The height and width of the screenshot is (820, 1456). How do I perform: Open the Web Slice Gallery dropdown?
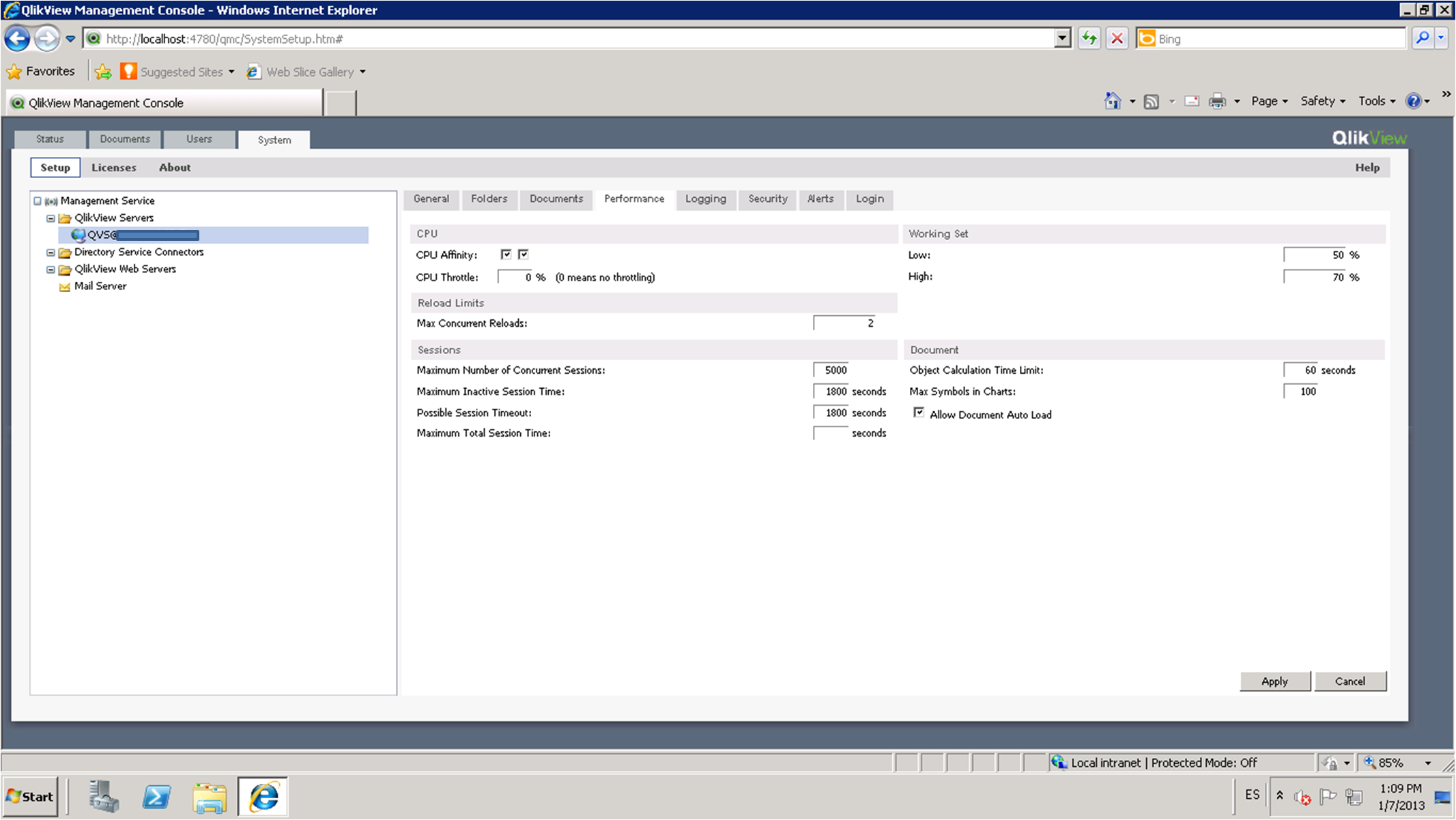tap(362, 72)
